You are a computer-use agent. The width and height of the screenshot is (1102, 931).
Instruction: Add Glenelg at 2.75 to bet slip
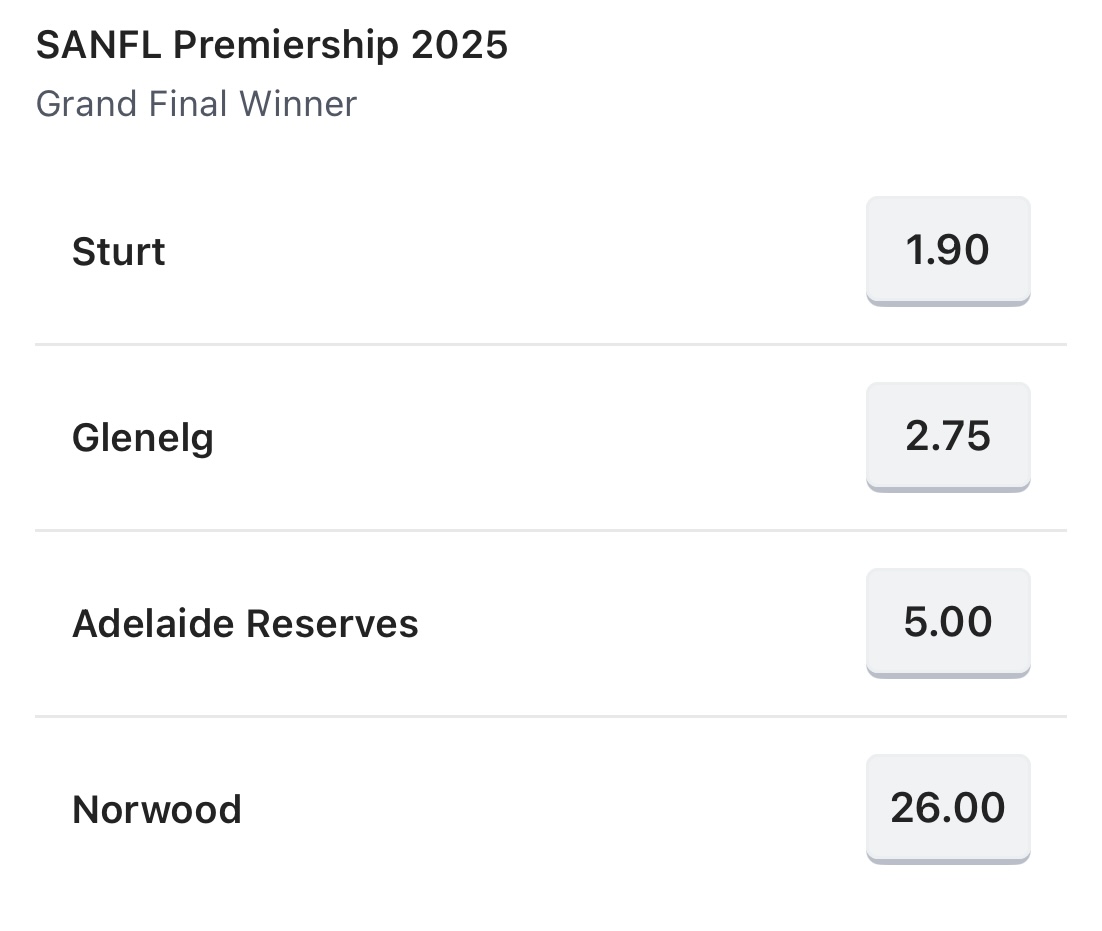[948, 437]
